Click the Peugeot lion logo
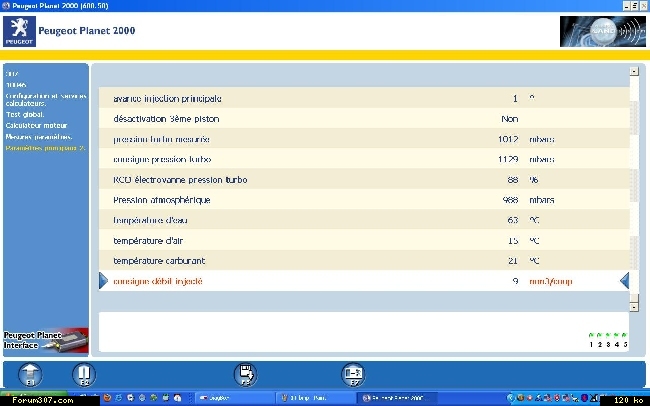Screen dimensions: 650x406 point(19,31)
